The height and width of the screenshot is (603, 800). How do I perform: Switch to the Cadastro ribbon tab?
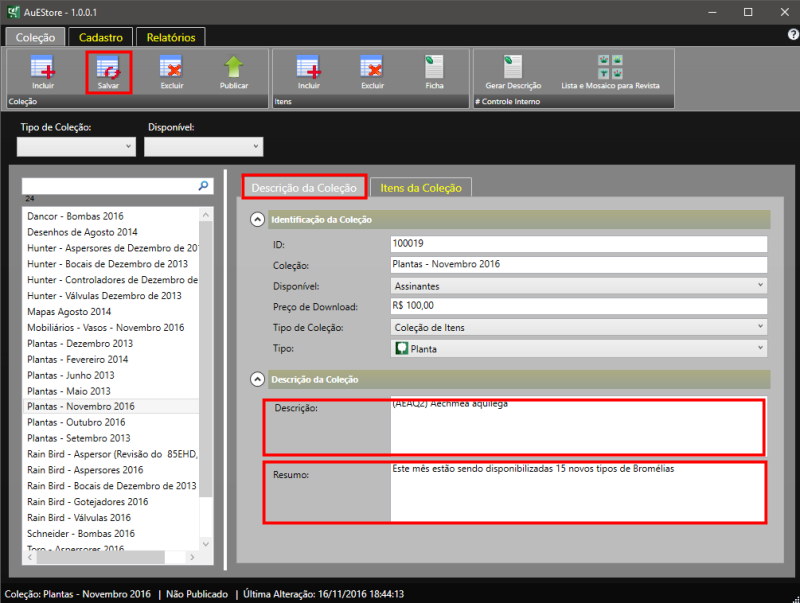(x=101, y=37)
